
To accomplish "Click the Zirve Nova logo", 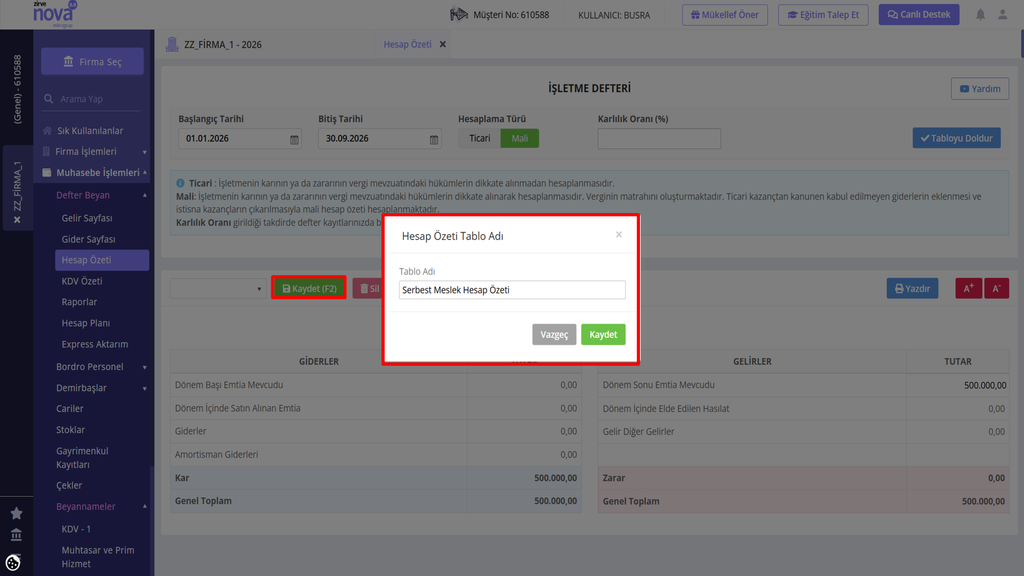I will [55, 14].
